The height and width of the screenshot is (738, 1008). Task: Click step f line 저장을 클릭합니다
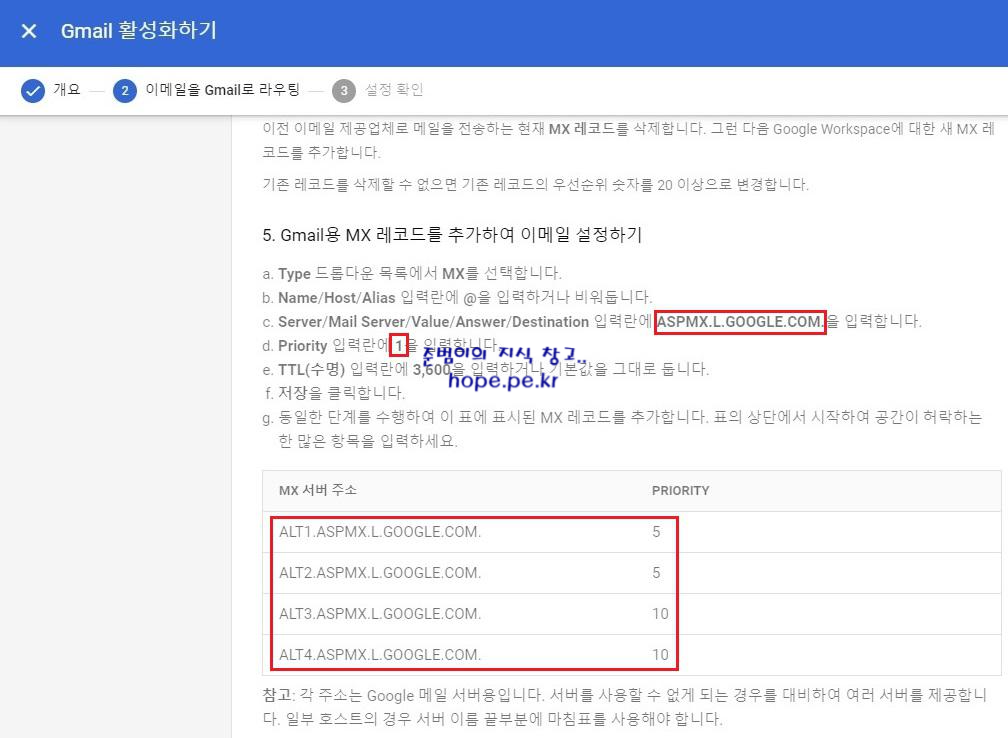point(334,393)
